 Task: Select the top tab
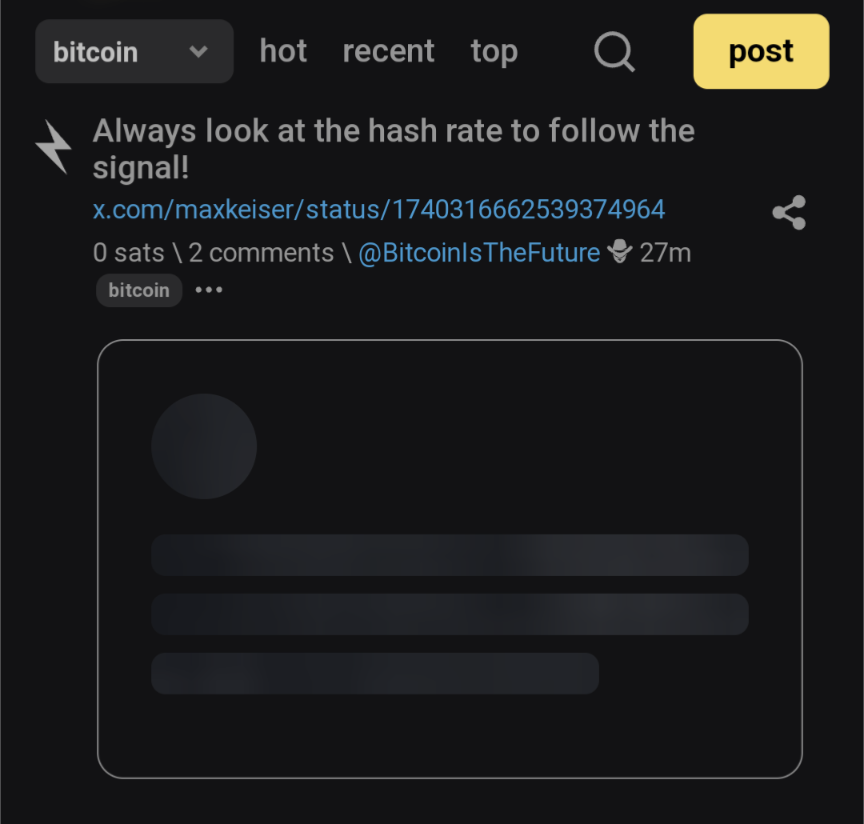(494, 51)
